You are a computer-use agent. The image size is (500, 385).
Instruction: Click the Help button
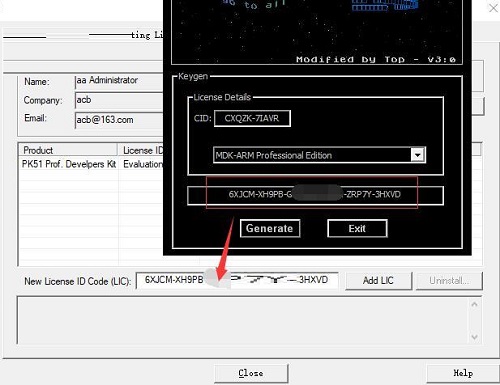coord(463,373)
